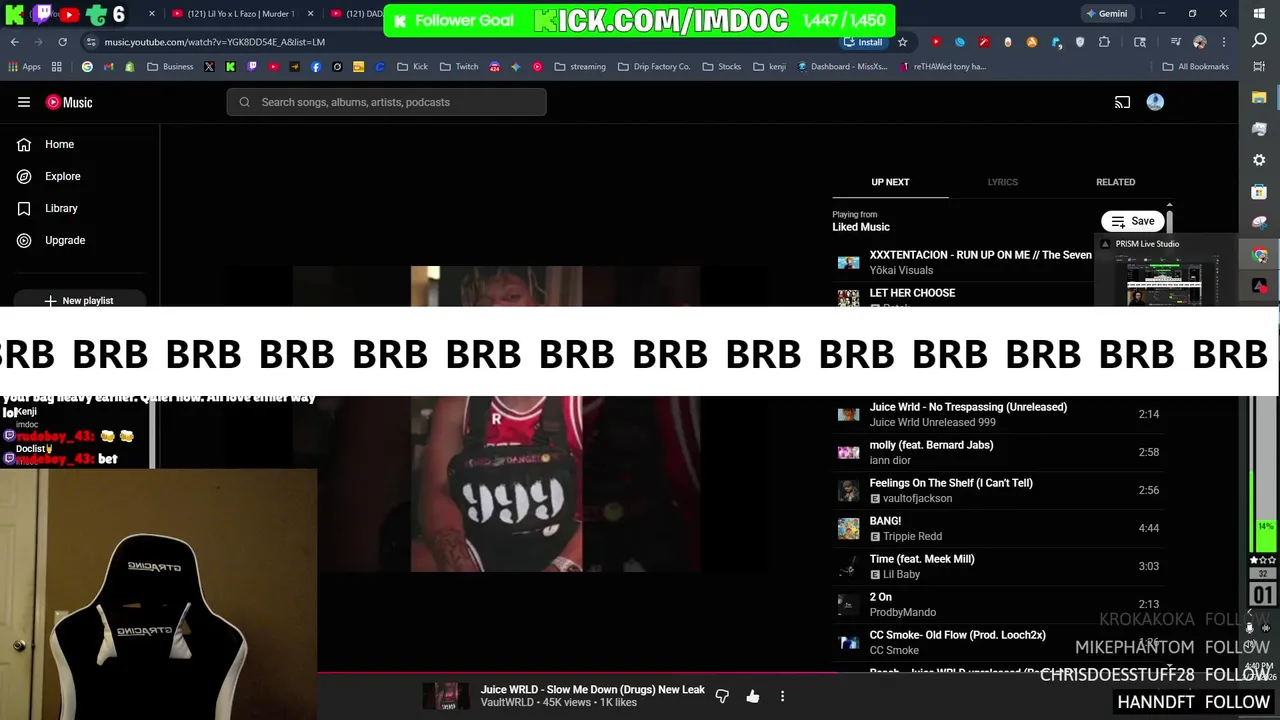
Task: Open the Windows Start button
Action: pos(1259,13)
